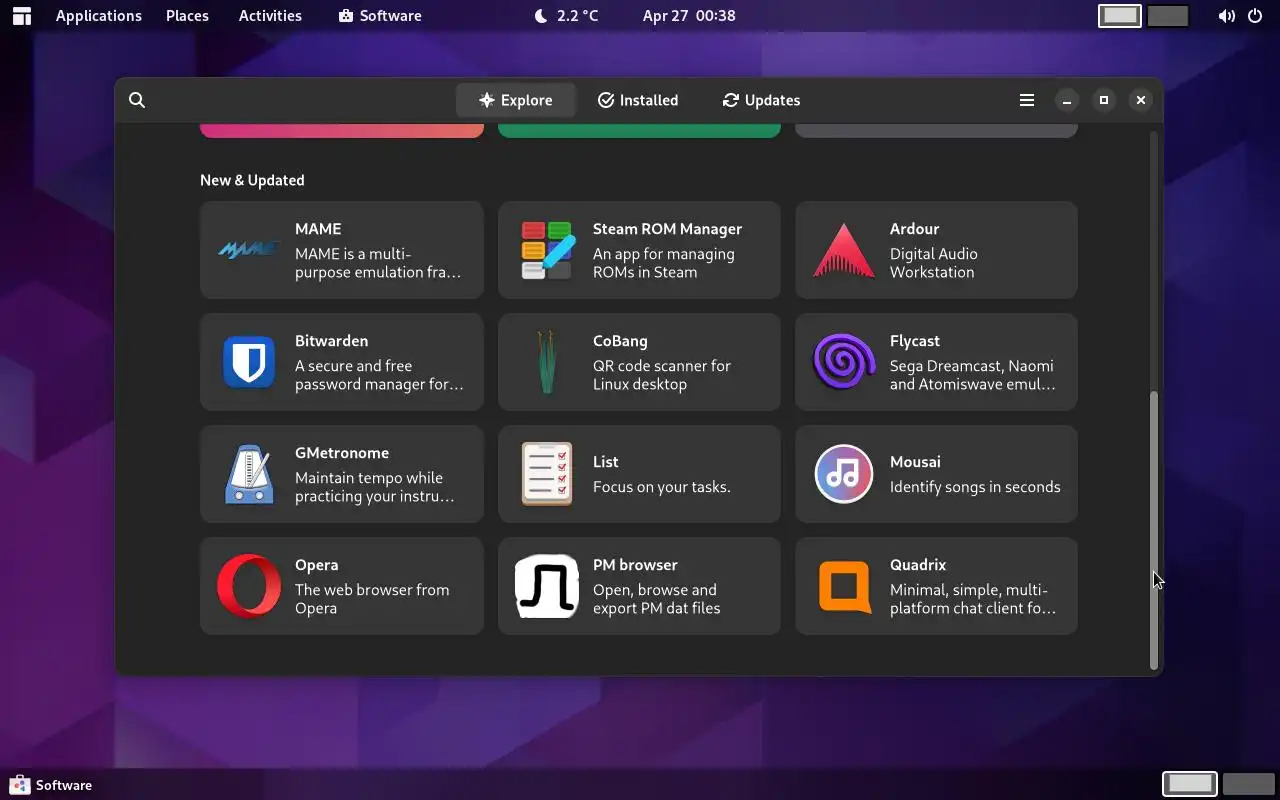The image size is (1280, 800).
Task: Open the Places menu
Action: tap(187, 16)
